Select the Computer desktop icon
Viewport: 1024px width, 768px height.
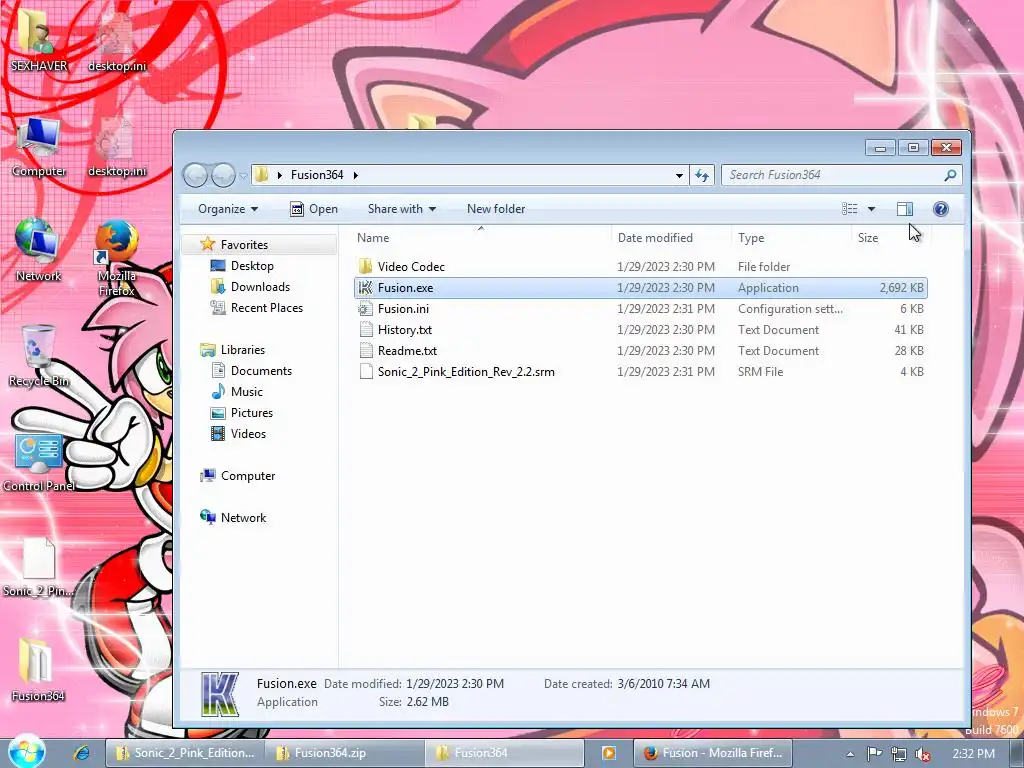38,146
